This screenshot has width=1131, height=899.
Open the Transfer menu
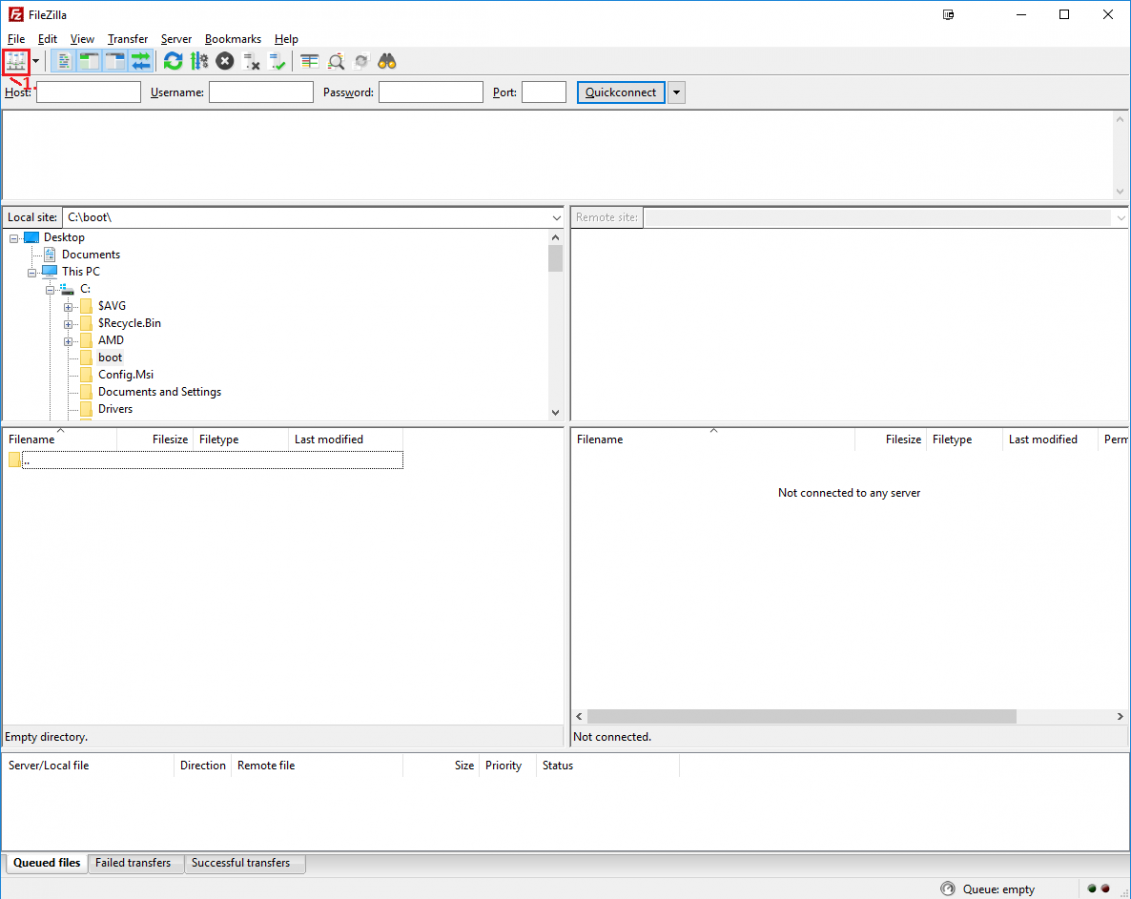click(127, 39)
